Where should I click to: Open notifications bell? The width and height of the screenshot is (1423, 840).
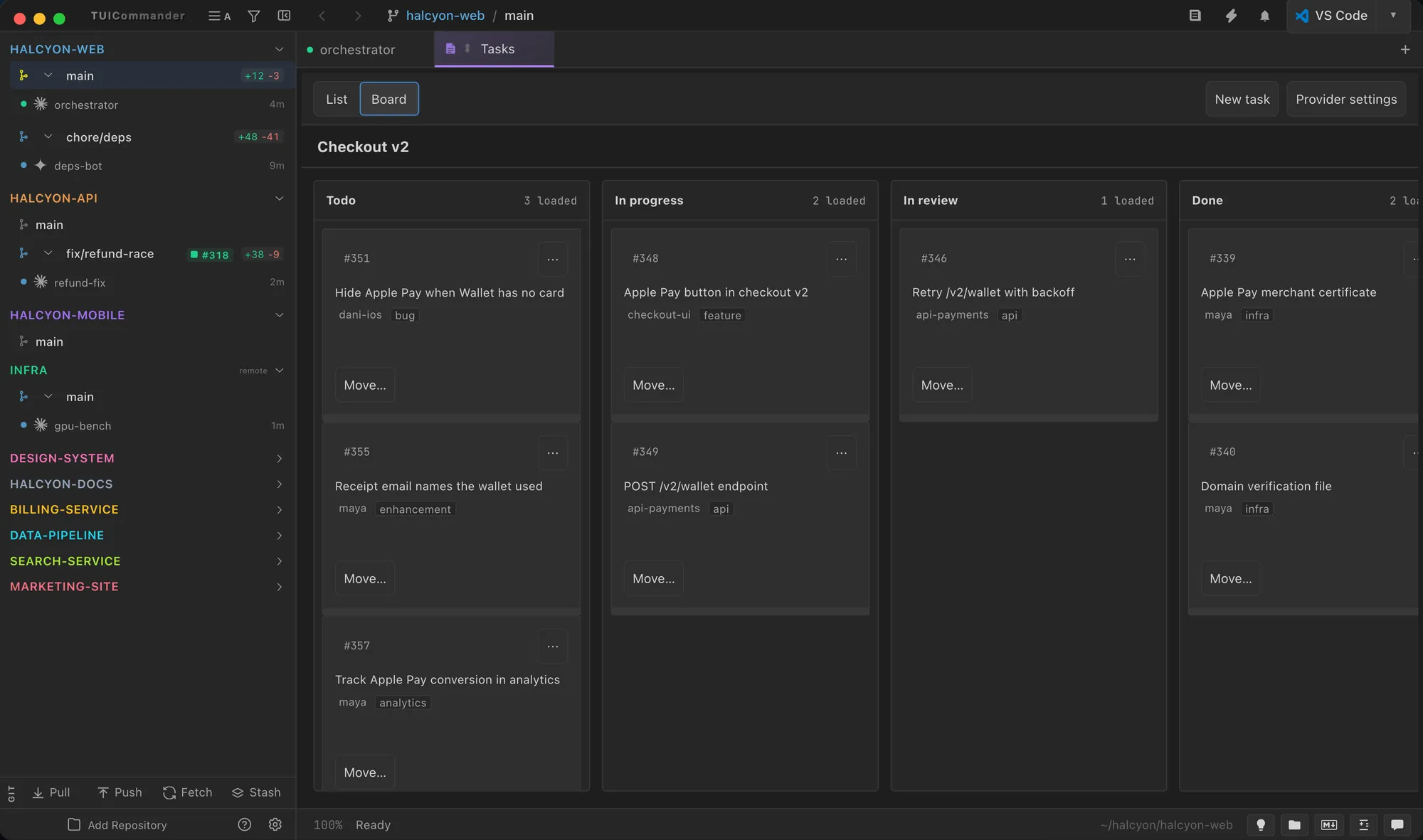(x=1264, y=16)
